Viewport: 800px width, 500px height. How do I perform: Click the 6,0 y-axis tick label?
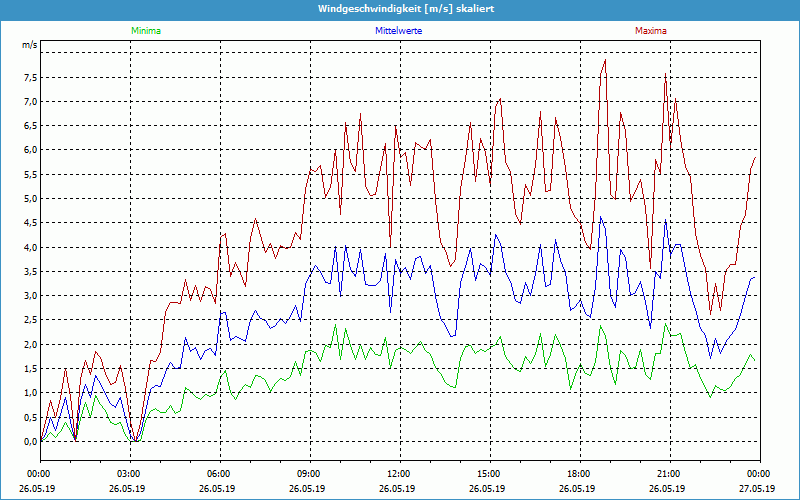[29, 150]
